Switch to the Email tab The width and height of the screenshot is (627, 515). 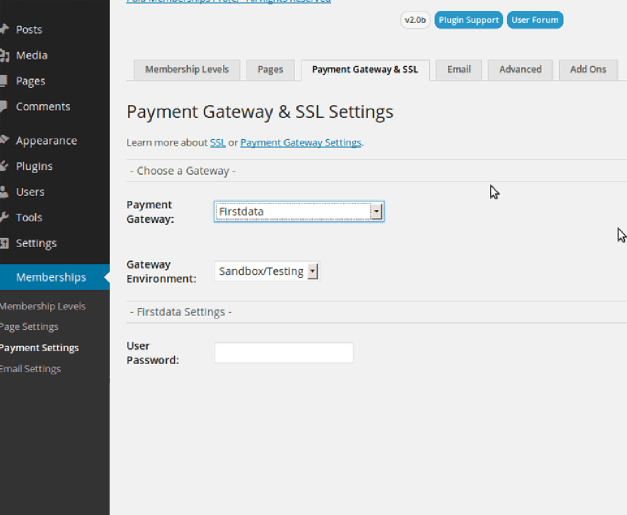(459, 70)
